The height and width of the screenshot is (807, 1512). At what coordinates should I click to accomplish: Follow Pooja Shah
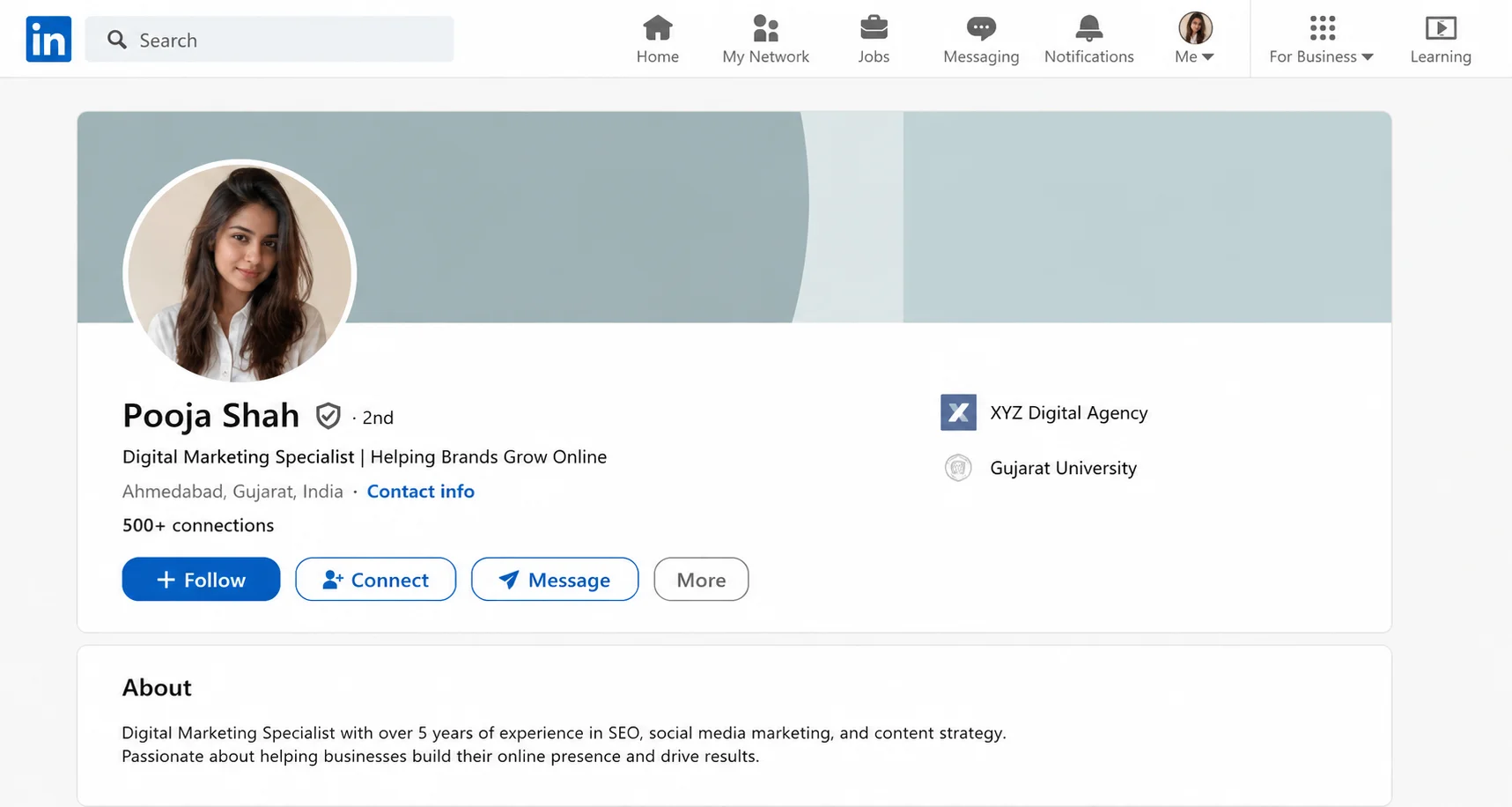coord(201,580)
